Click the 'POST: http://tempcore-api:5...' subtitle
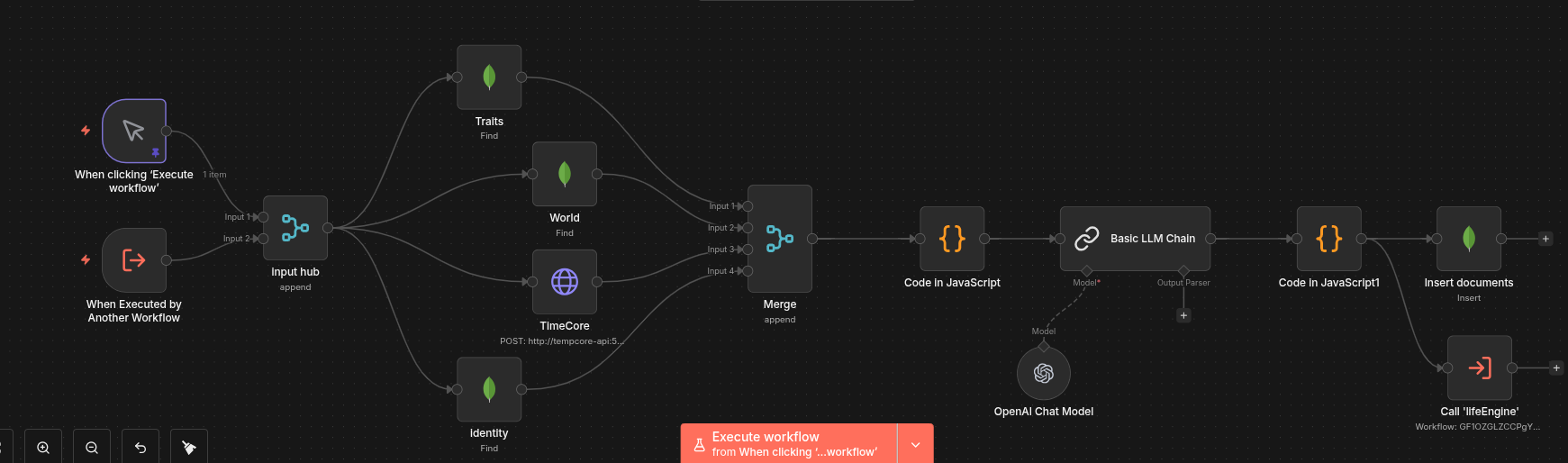The height and width of the screenshot is (463, 1568). 562,341
